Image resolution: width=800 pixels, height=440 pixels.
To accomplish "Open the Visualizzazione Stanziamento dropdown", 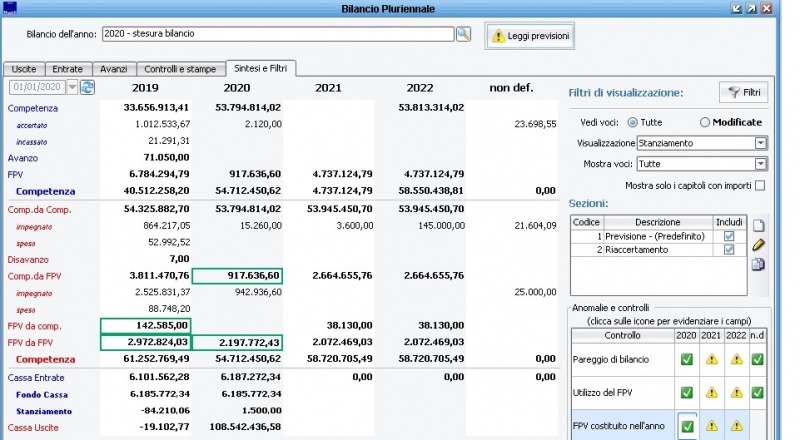I will point(760,143).
